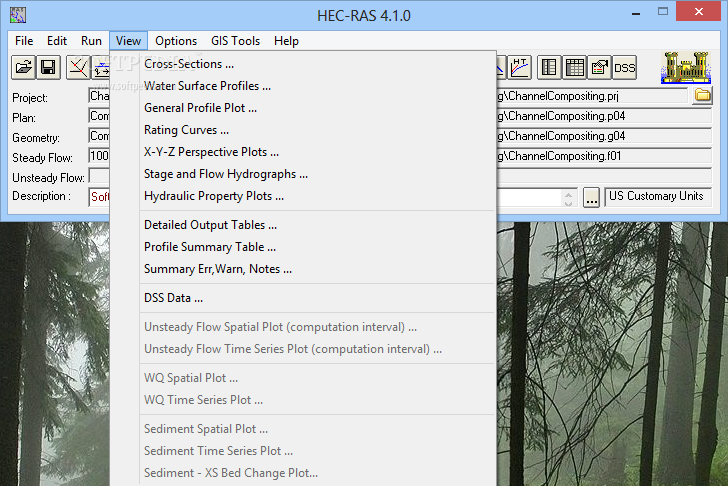Open the GIS Tools menu
The width and height of the screenshot is (728, 486).
point(235,41)
